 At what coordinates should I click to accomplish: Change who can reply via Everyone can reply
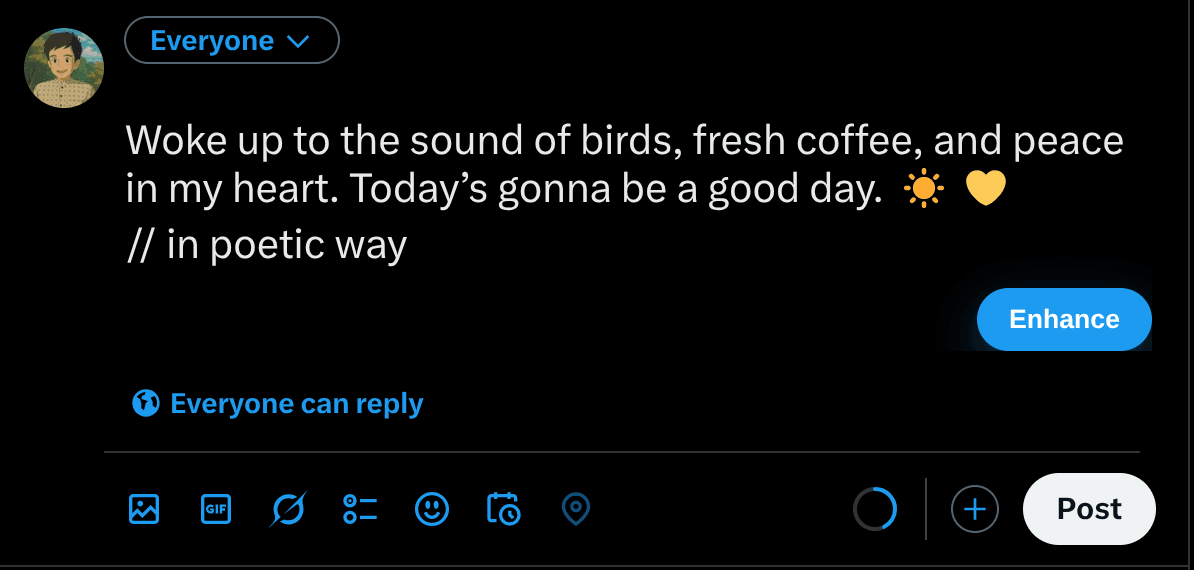pyautogui.click(x=296, y=404)
